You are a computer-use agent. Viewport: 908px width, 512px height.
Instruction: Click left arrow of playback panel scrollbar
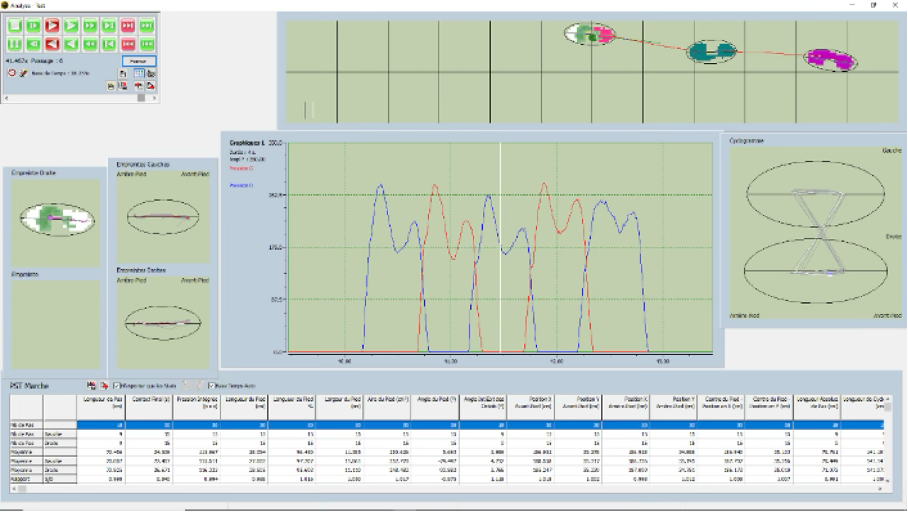(7, 98)
